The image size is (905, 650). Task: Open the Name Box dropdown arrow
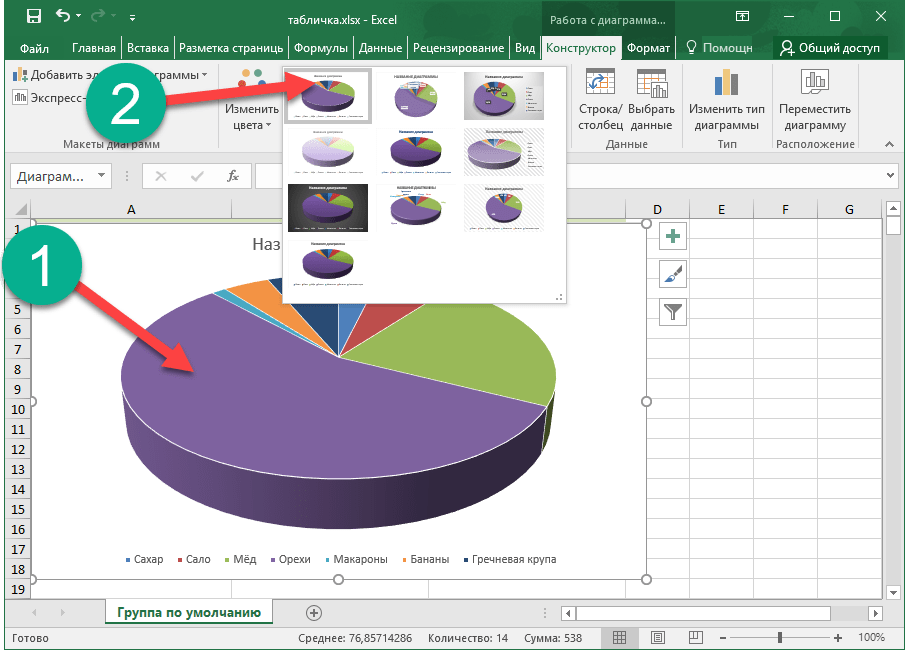[102, 176]
